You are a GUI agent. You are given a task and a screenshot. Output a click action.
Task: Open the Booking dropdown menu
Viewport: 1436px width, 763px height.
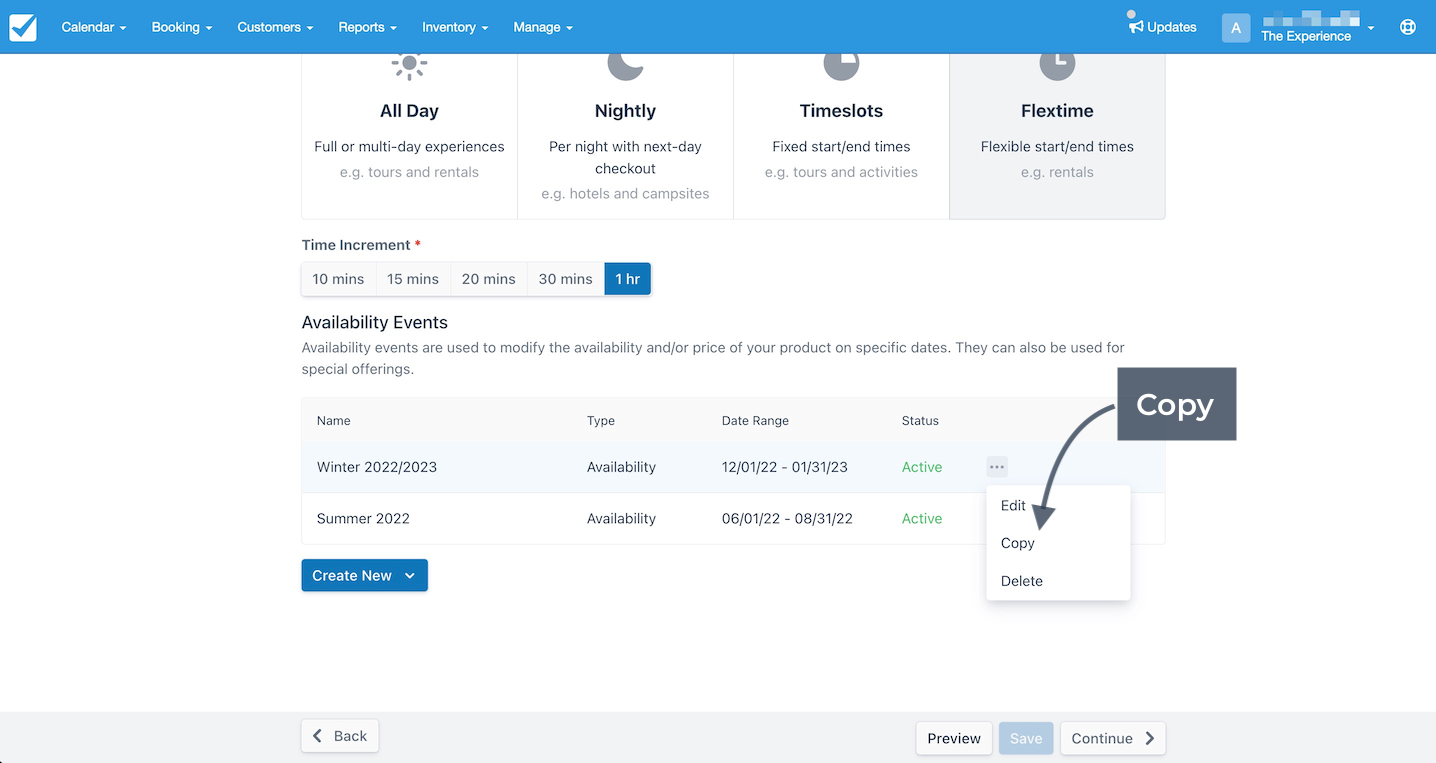click(x=182, y=27)
